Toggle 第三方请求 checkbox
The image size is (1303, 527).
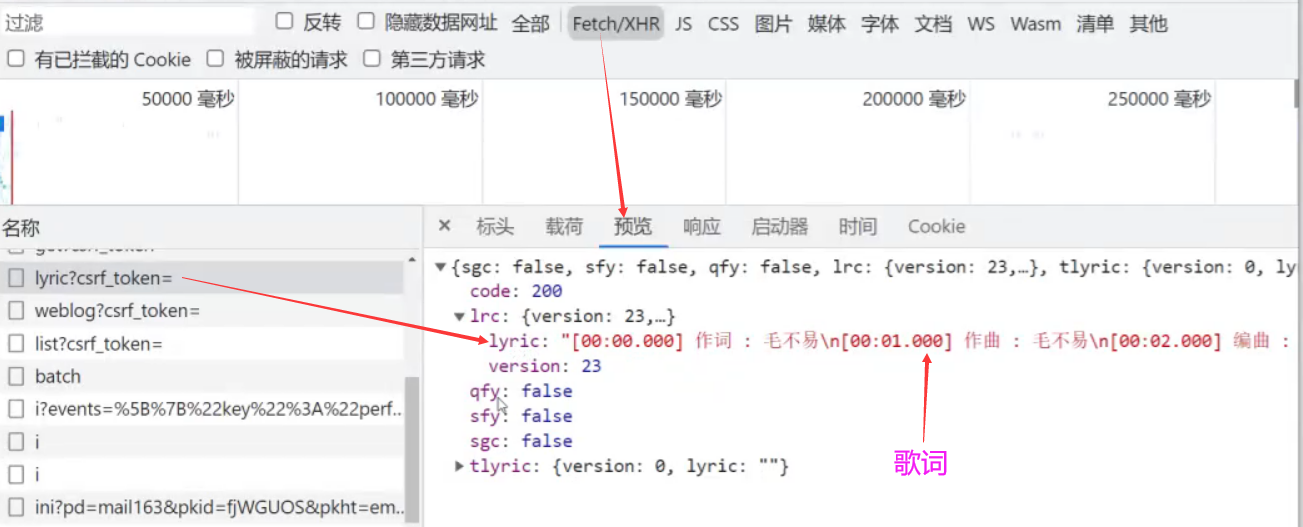pyautogui.click(x=372, y=59)
